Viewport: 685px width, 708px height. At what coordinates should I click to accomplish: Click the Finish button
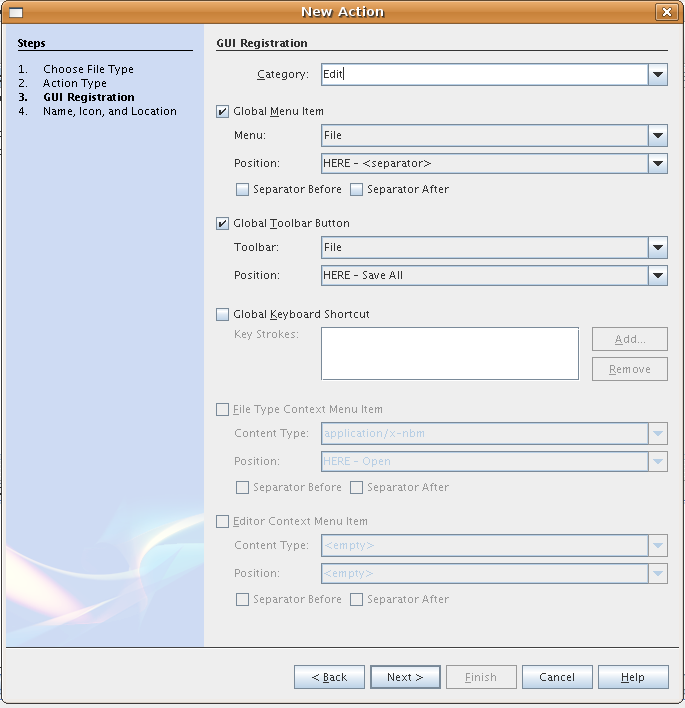[481, 677]
